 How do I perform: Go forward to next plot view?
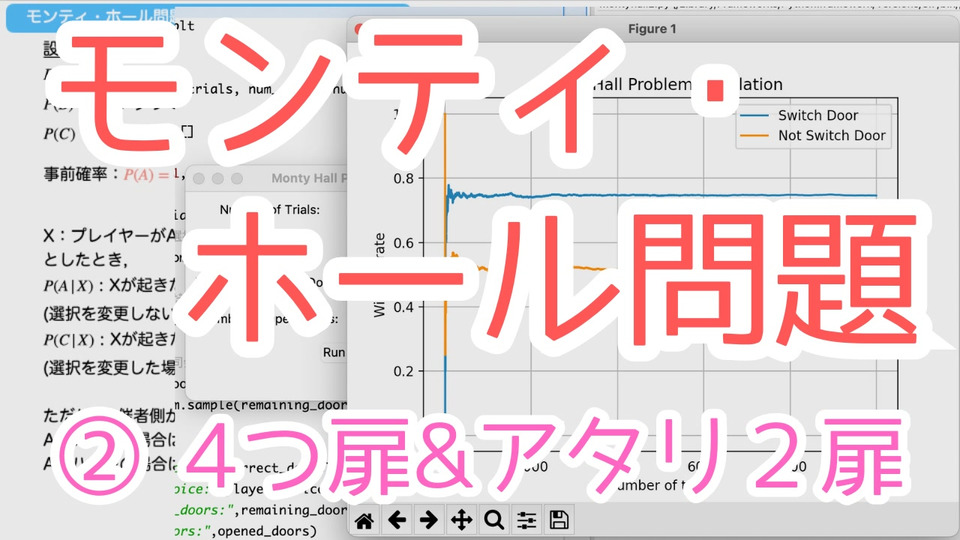coord(429,520)
